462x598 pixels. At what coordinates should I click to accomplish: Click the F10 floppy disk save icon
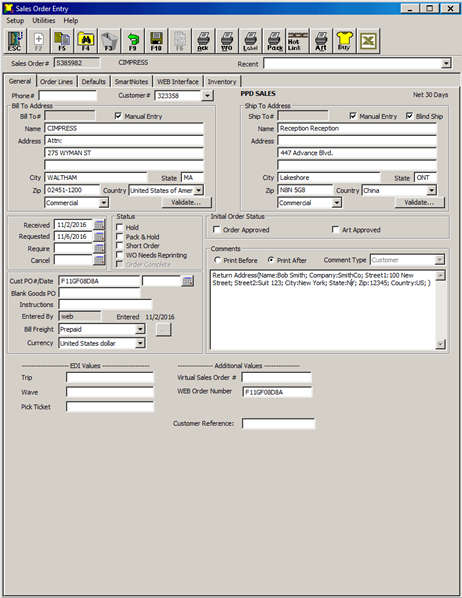pos(156,41)
